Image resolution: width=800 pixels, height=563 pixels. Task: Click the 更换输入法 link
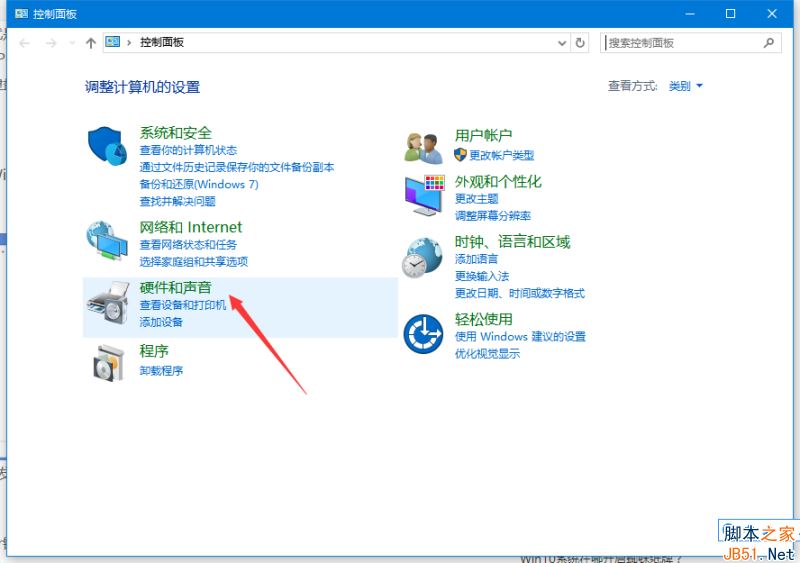482,276
